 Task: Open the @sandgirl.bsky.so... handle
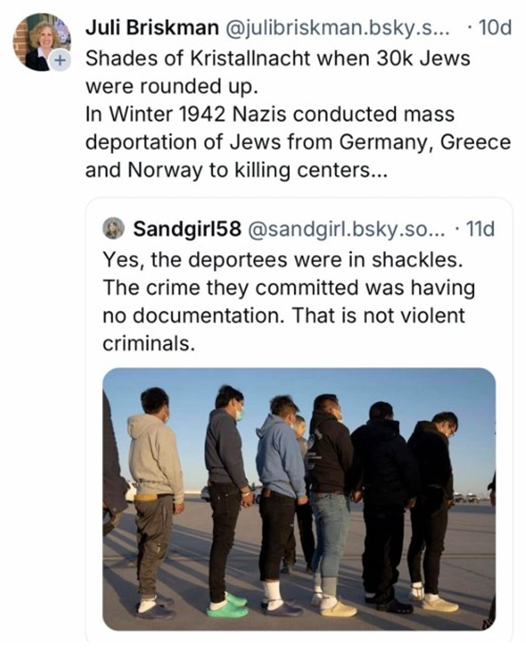pyautogui.click(x=346, y=229)
